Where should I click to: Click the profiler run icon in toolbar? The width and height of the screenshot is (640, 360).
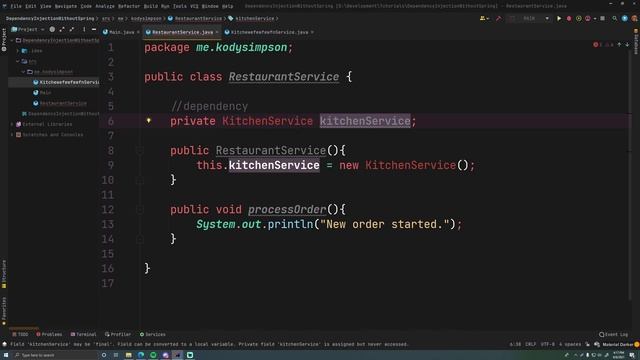pos(588,18)
